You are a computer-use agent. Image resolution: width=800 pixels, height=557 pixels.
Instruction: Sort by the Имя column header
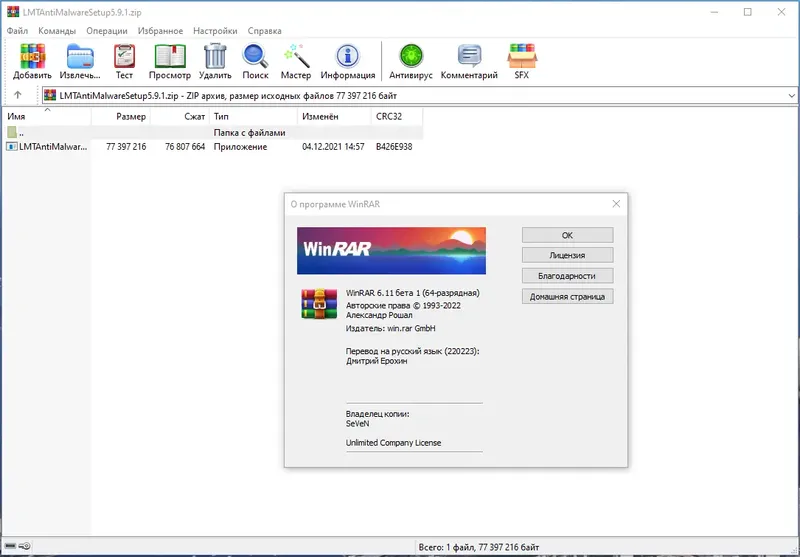pos(47,116)
